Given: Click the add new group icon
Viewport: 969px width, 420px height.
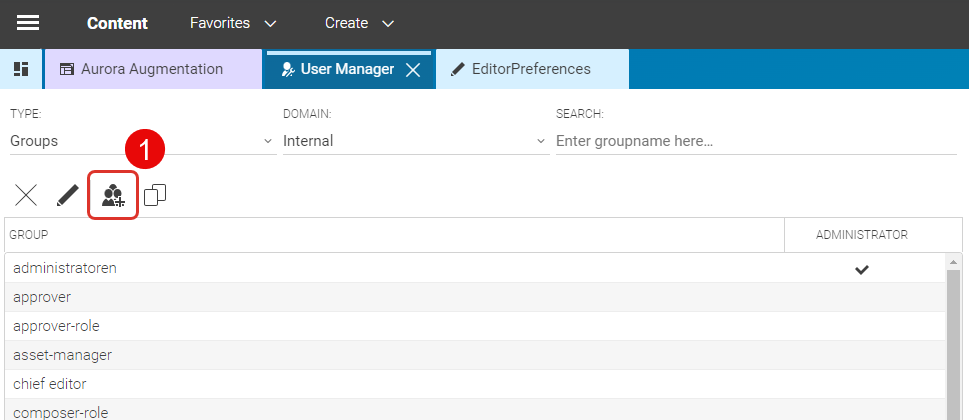Looking at the screenshot, I should click(113, 195).
